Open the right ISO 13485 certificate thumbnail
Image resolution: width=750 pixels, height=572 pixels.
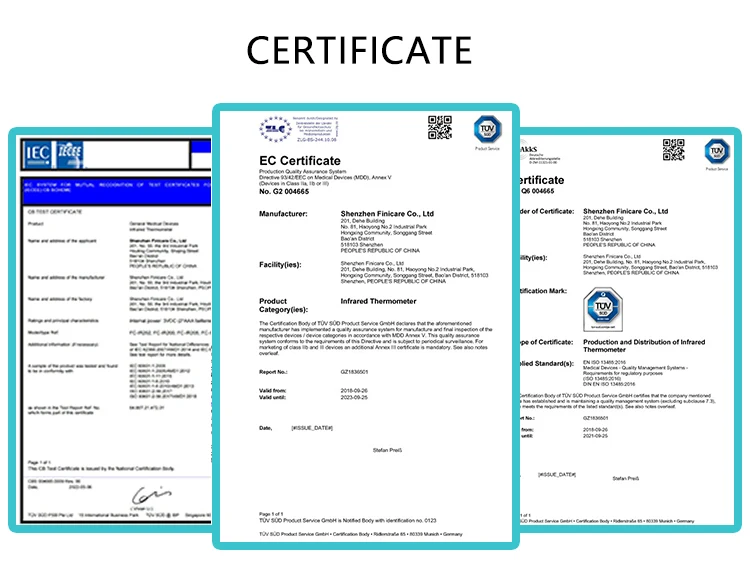[x=630, y=330]
